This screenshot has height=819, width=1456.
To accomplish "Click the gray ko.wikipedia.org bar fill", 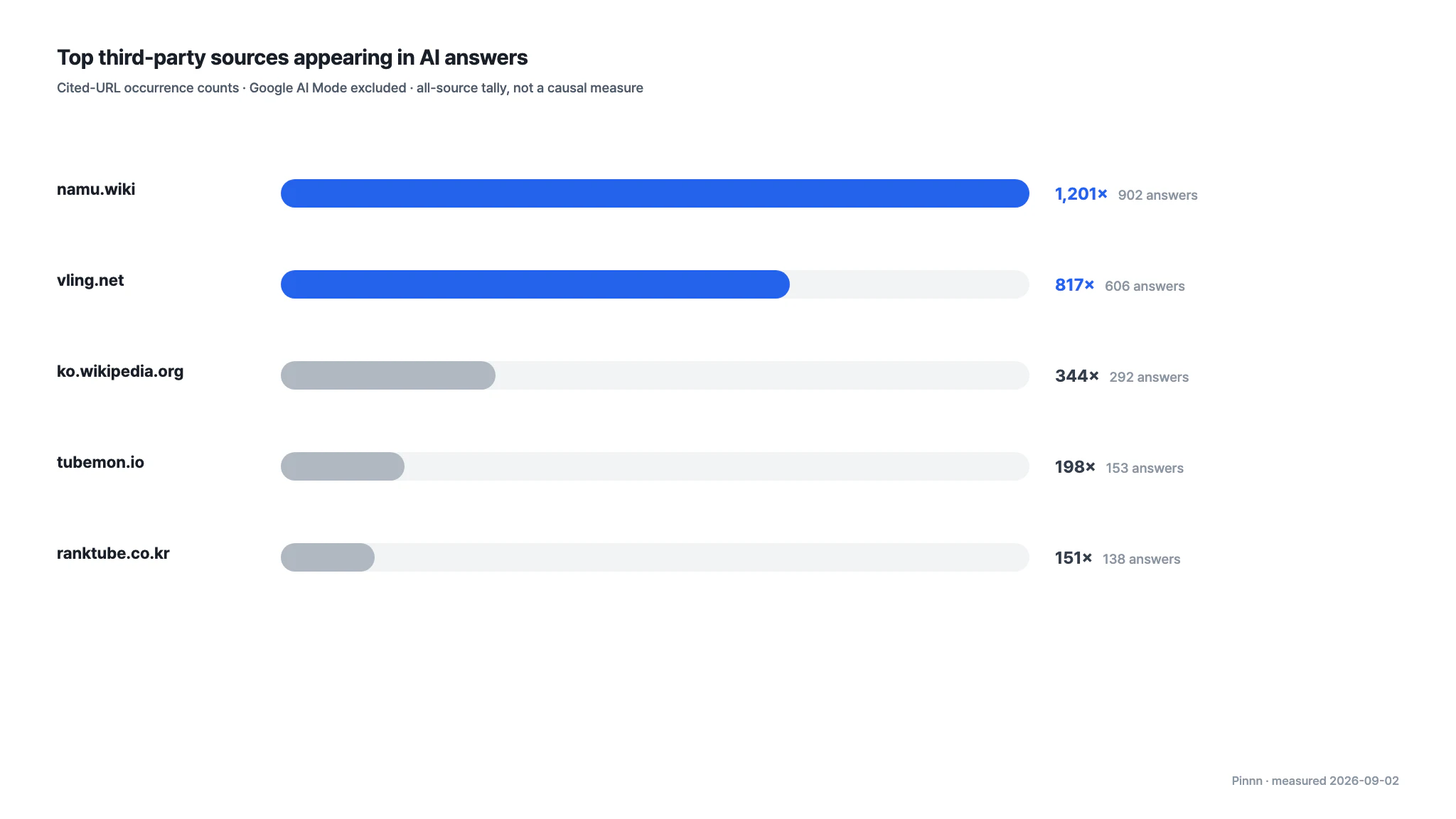I will pos(388,375).
